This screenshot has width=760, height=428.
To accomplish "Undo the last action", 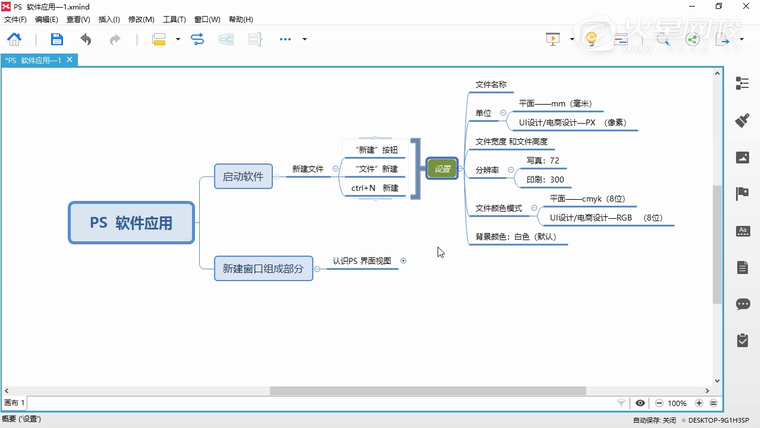I will tap(86, 39).
